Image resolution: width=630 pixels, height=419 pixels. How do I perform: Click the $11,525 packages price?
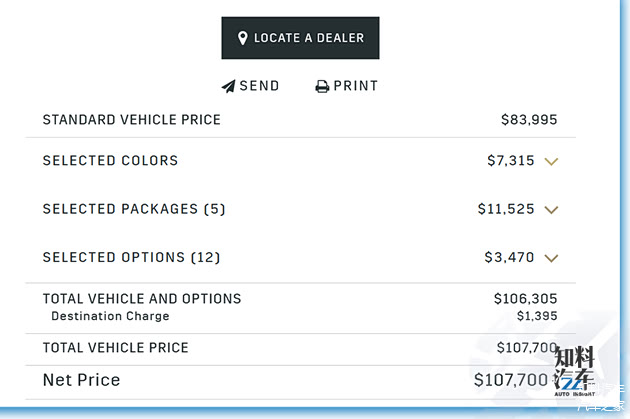[x=506, y=209]
